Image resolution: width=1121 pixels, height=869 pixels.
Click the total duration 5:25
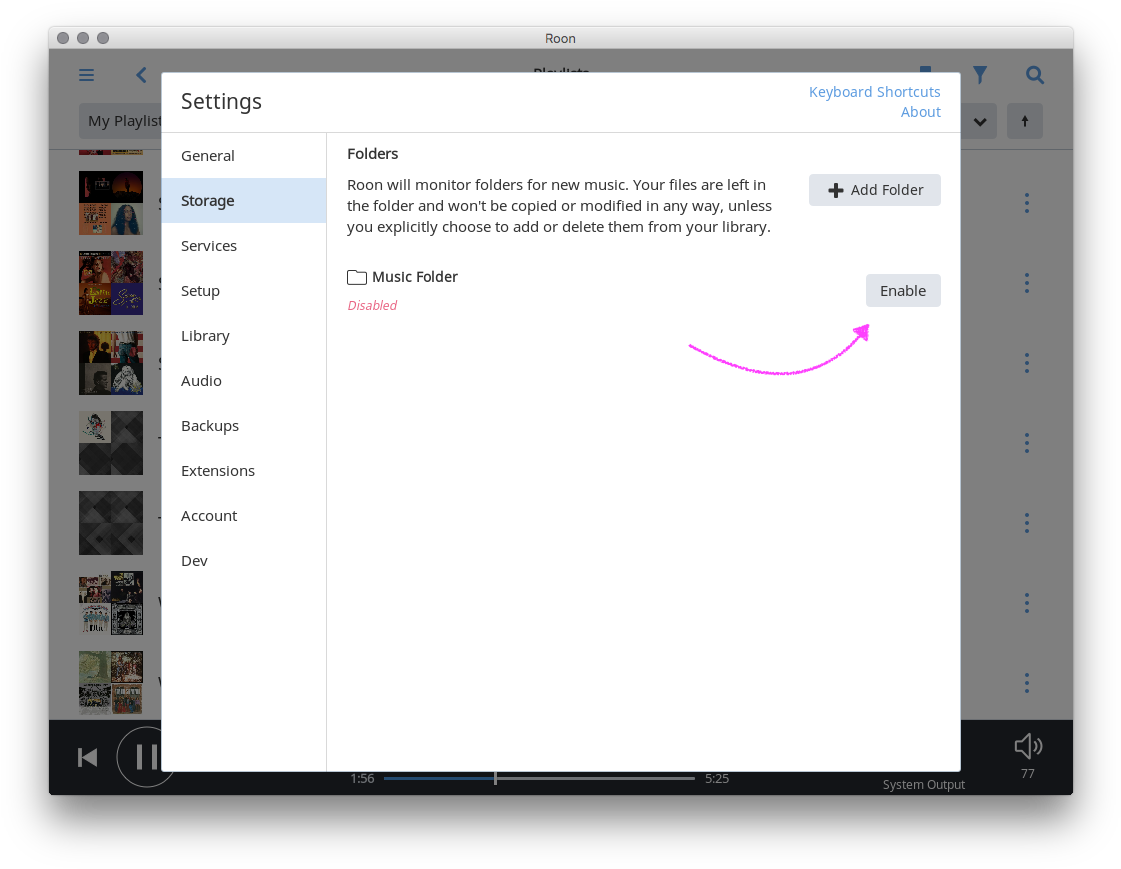pos(717,779)
